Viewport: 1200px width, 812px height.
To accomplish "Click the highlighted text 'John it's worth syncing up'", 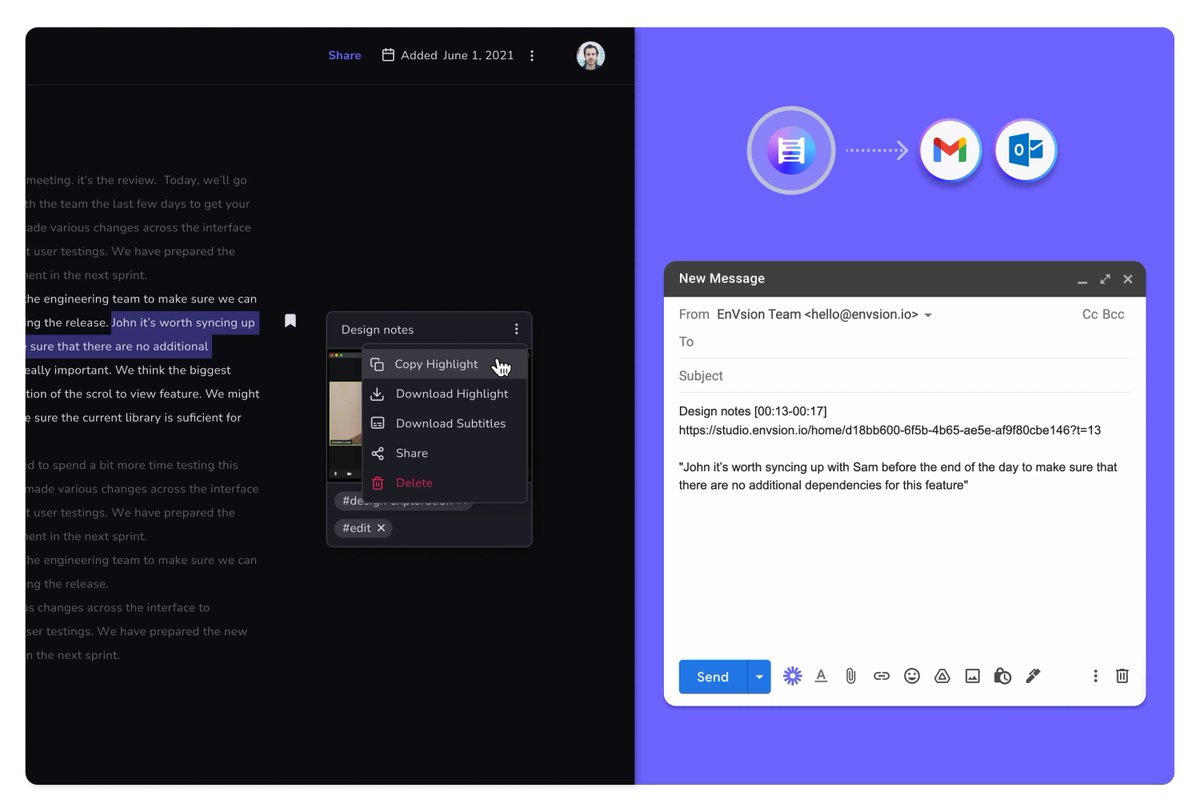I will click(184, 323).
